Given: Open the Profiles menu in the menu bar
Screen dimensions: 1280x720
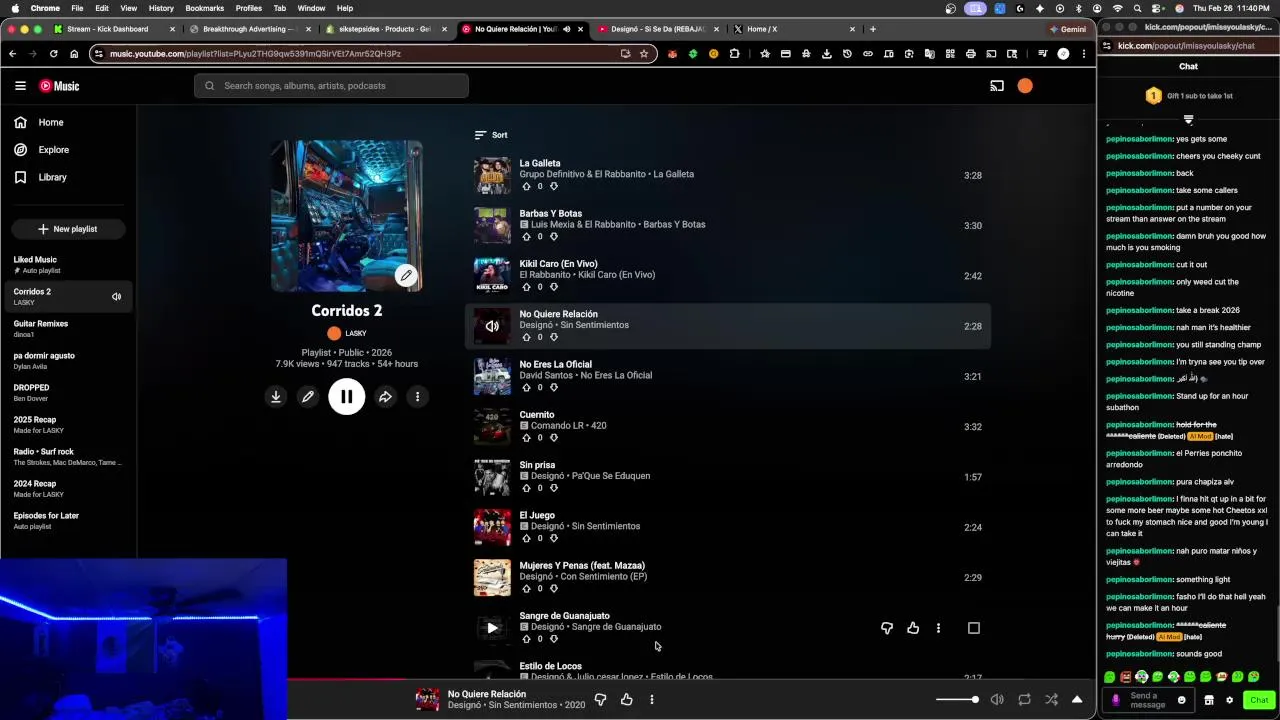Looking at the screenshot, I should click(249, 8).
